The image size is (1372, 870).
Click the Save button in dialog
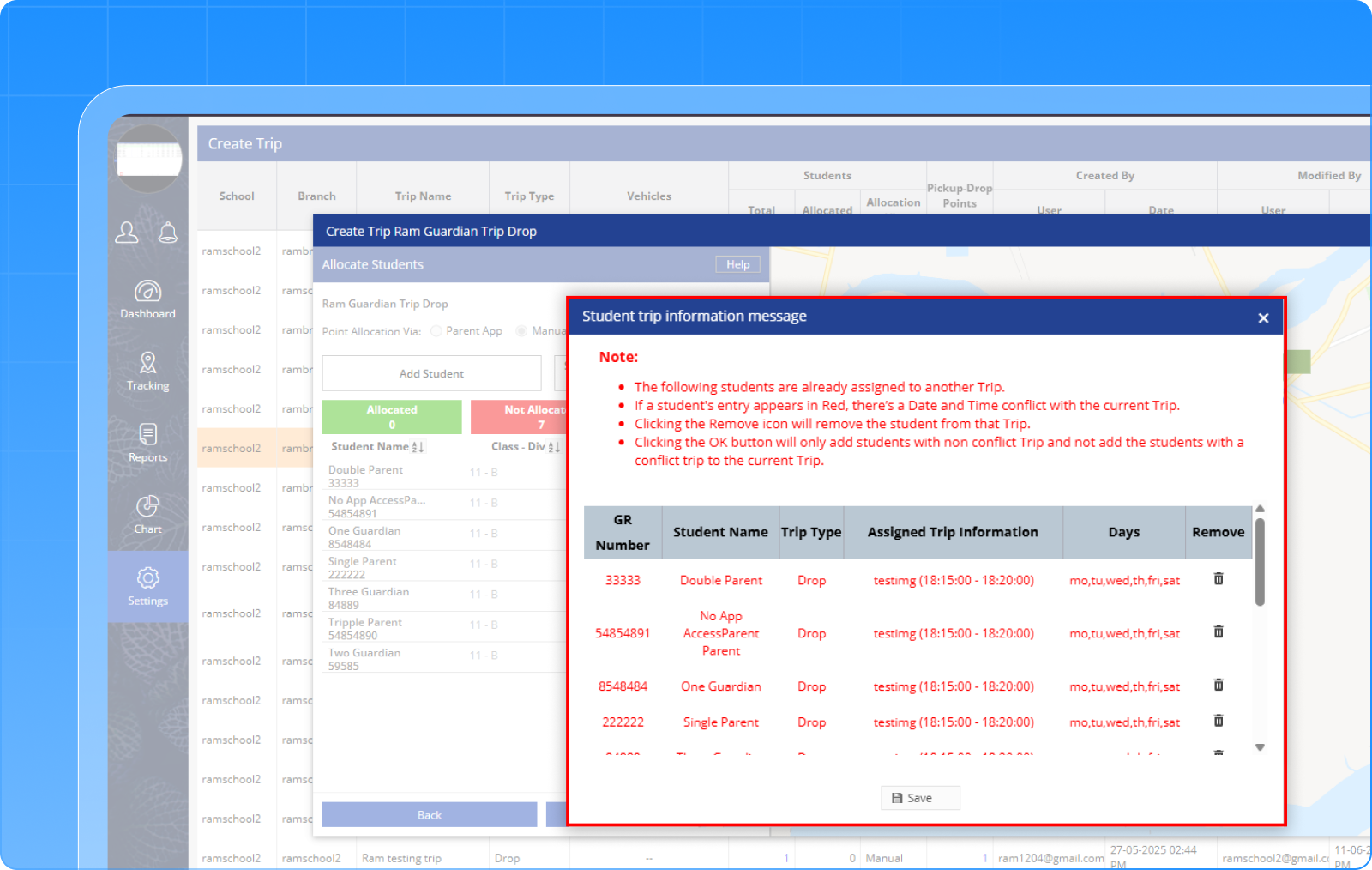coord(919,798)
